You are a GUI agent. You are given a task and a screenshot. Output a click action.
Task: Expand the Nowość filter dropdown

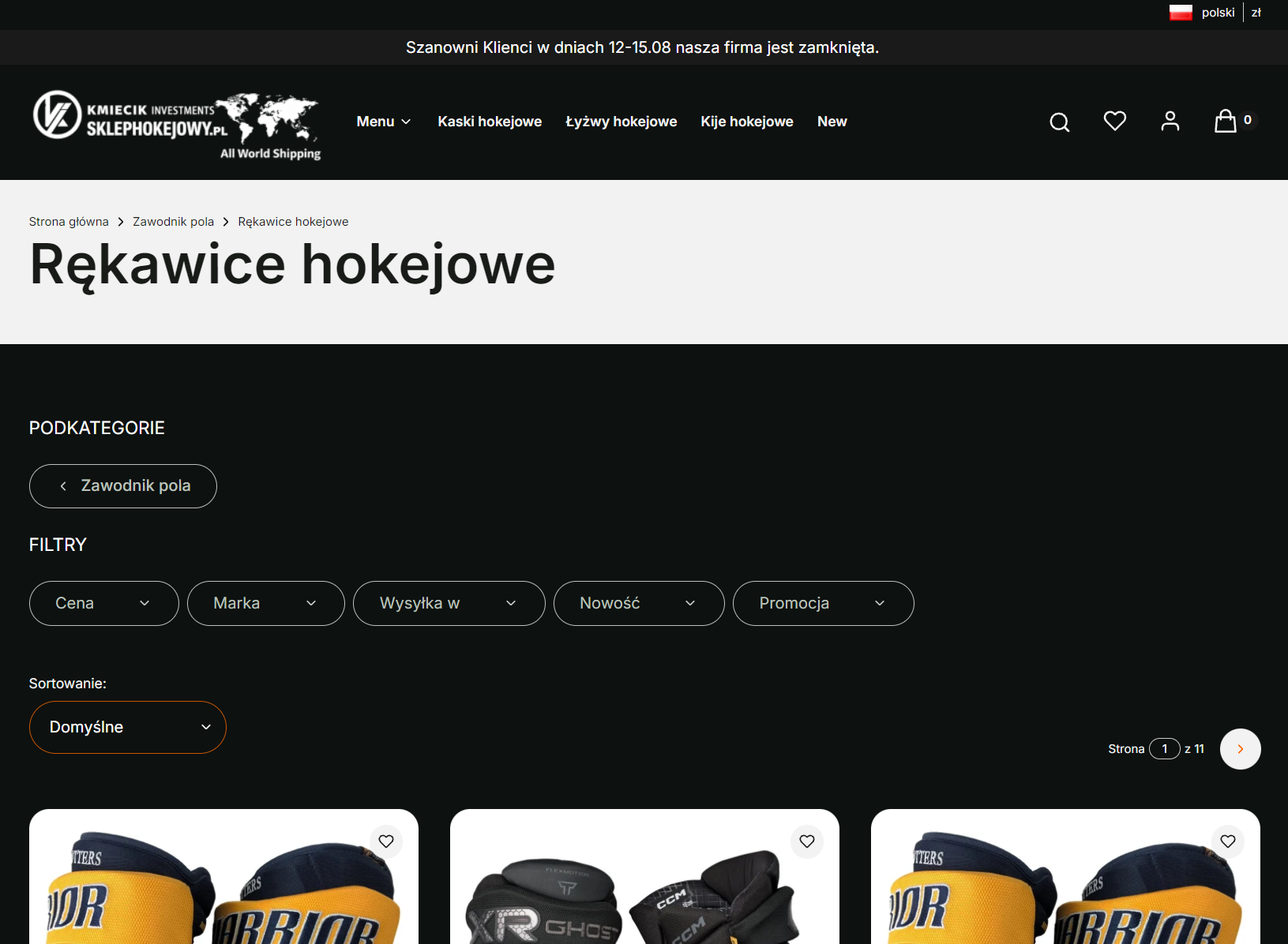tap(639, 604)
